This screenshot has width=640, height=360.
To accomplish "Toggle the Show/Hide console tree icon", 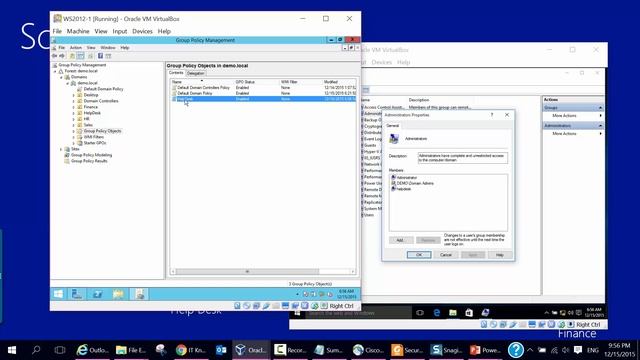I will [81, 56].
